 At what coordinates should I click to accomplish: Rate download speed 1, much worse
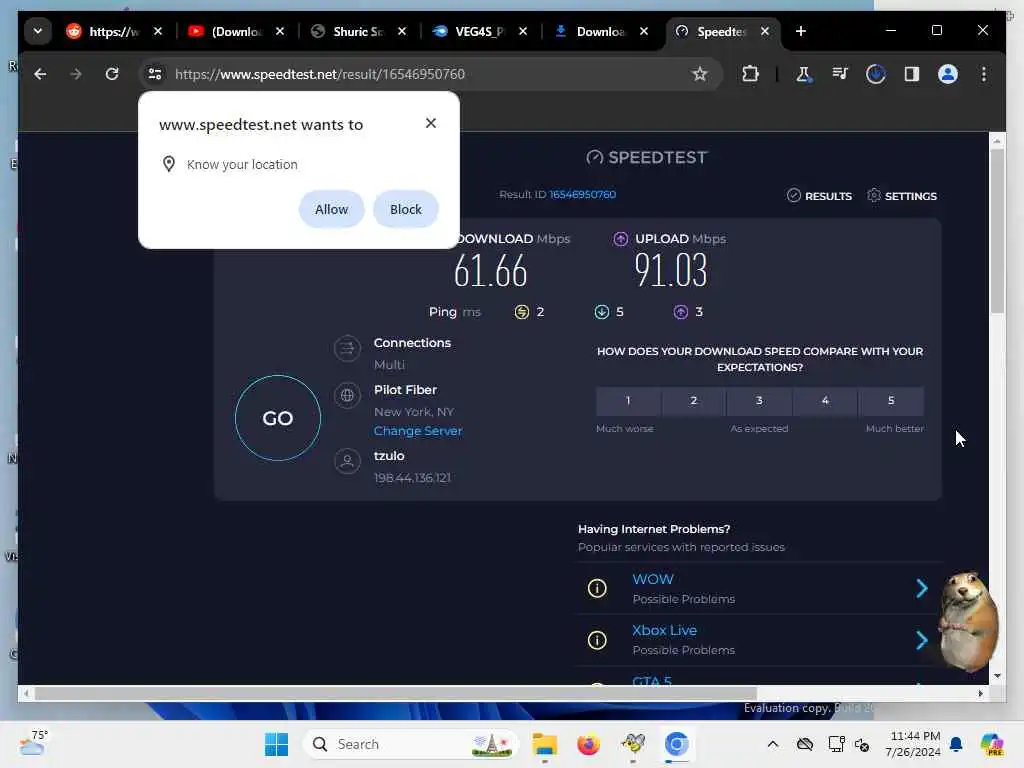click(628, 401)
